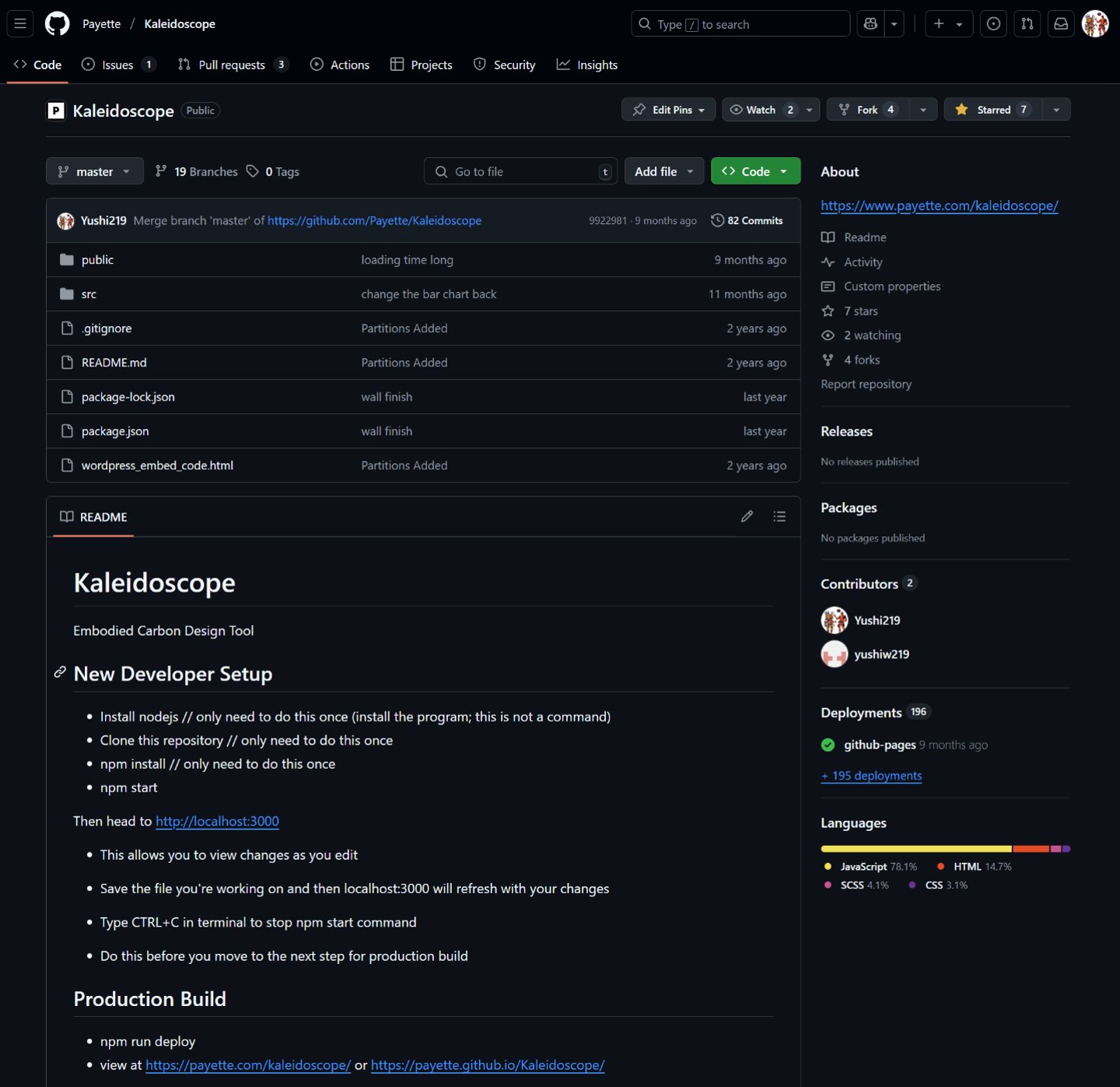The image size is (1120, 1087).
Task: Click the JavaScript language bar segment
Action: point(916,849)
